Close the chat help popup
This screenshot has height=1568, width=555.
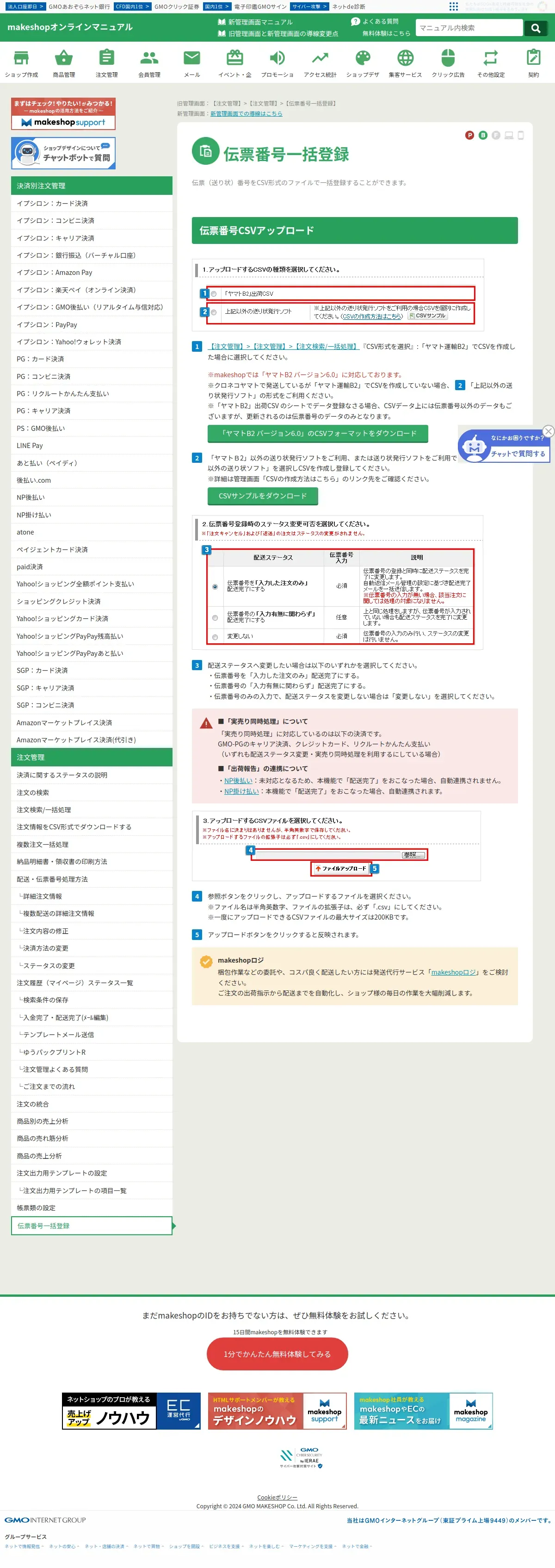click(x=549, y=431)
